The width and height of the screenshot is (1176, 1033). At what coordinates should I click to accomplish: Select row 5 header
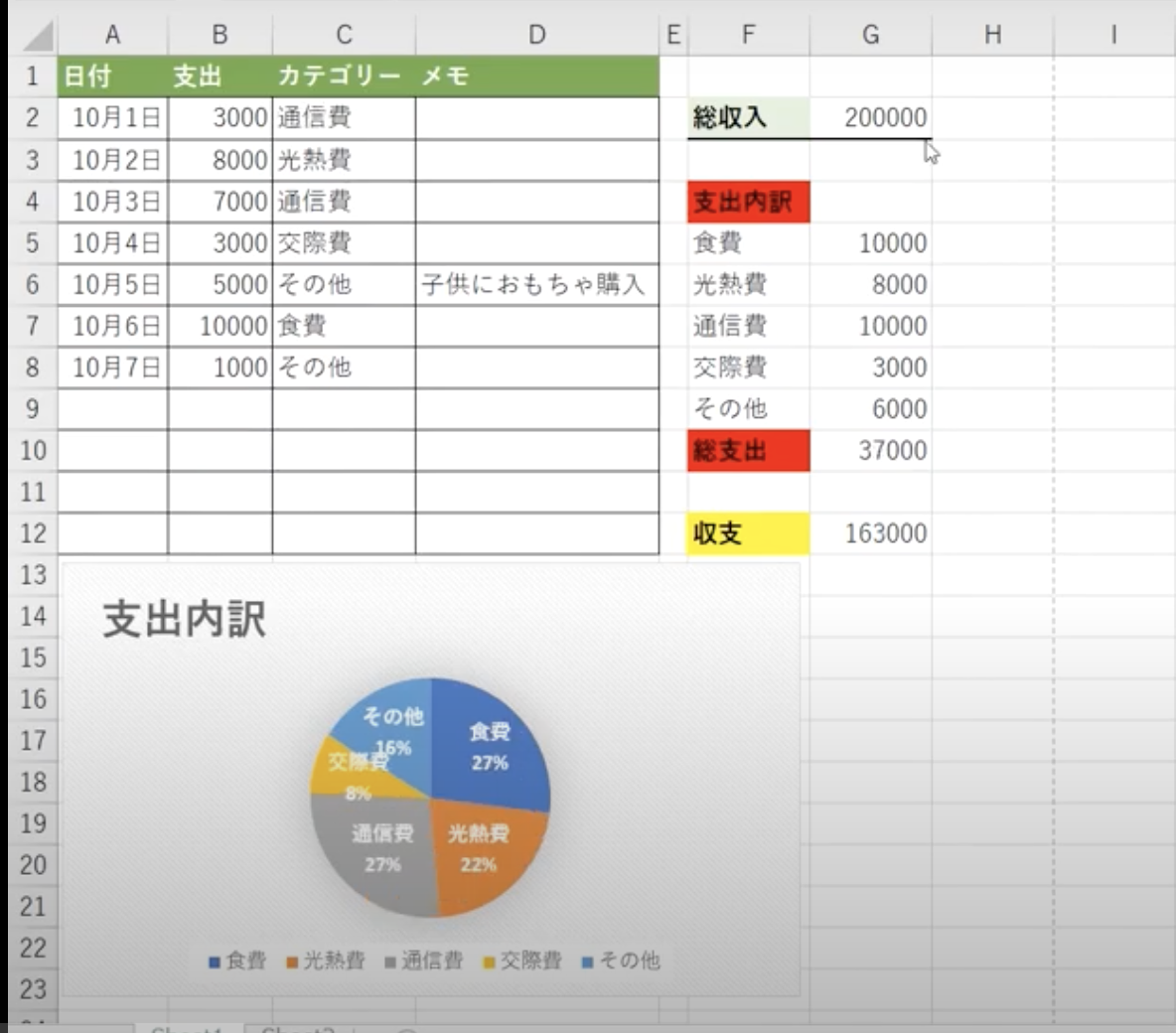(32, 242)
